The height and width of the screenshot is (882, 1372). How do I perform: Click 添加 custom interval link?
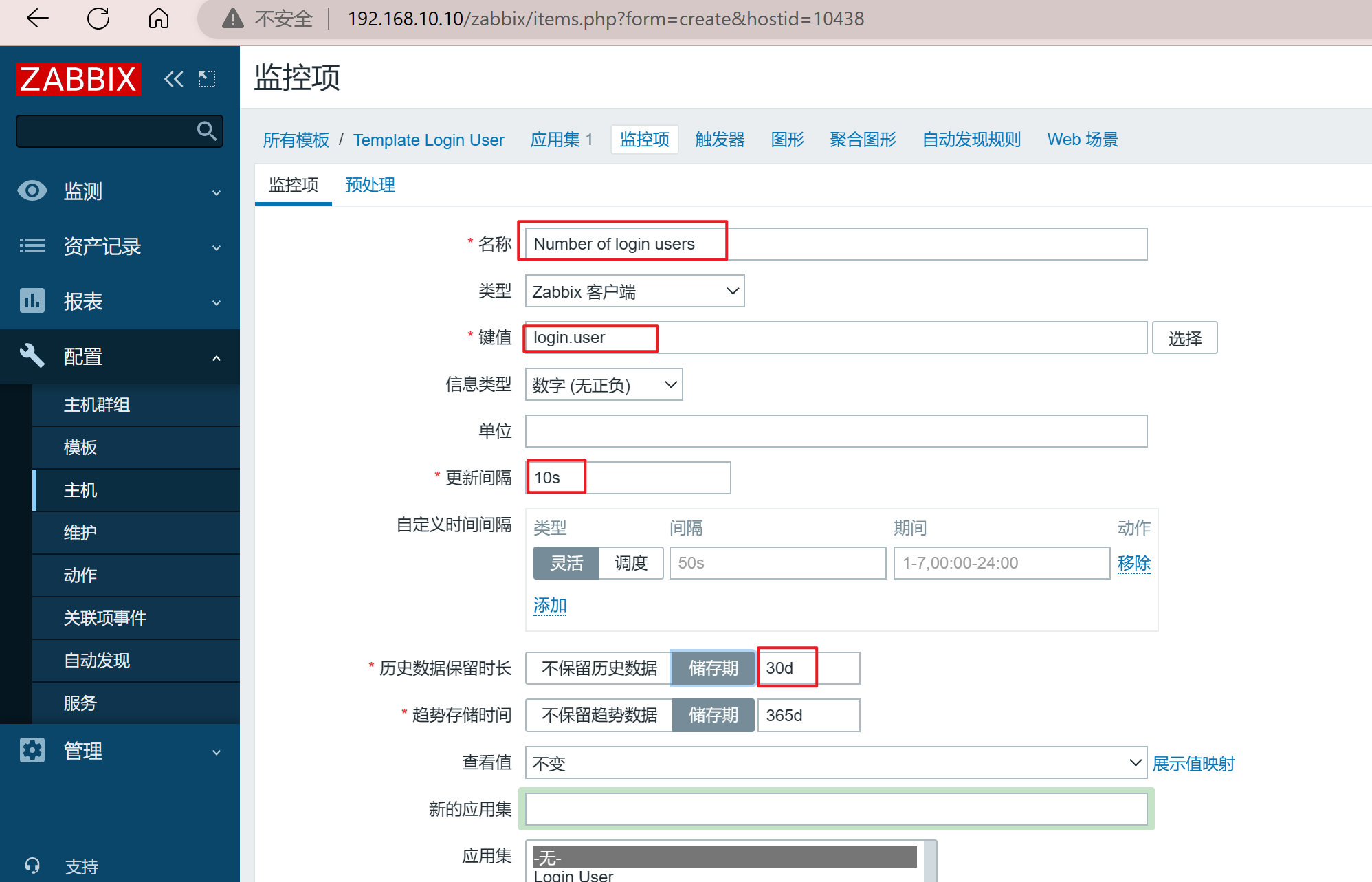(x=550, y=605)
